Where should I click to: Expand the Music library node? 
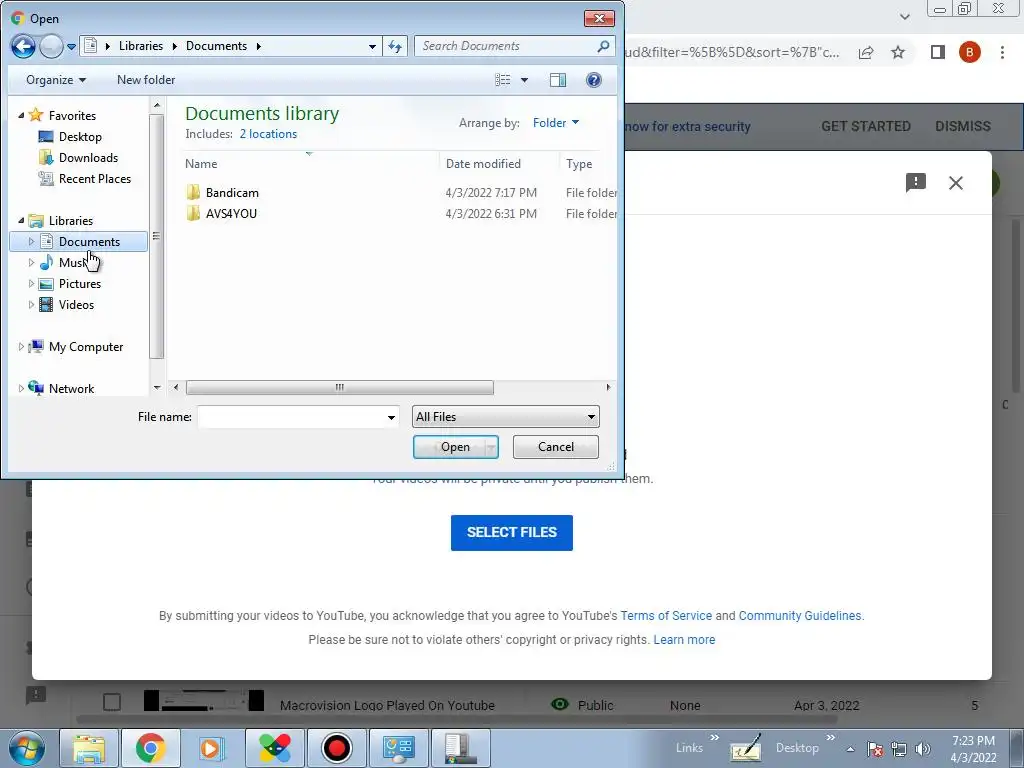31,263
